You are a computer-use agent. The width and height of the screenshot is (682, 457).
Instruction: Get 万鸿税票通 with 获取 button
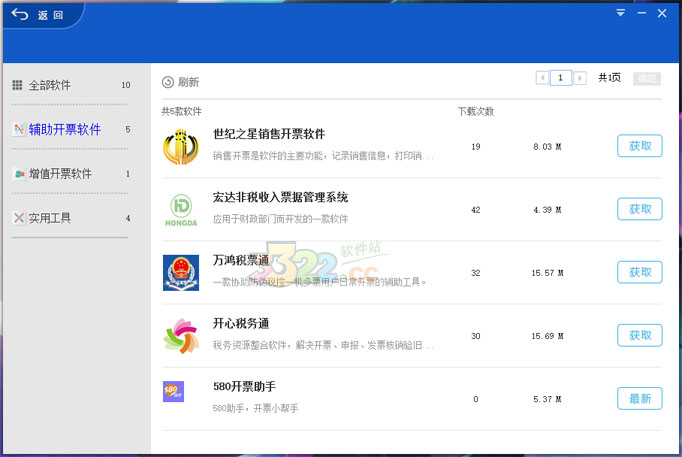(x=640, y=272)
